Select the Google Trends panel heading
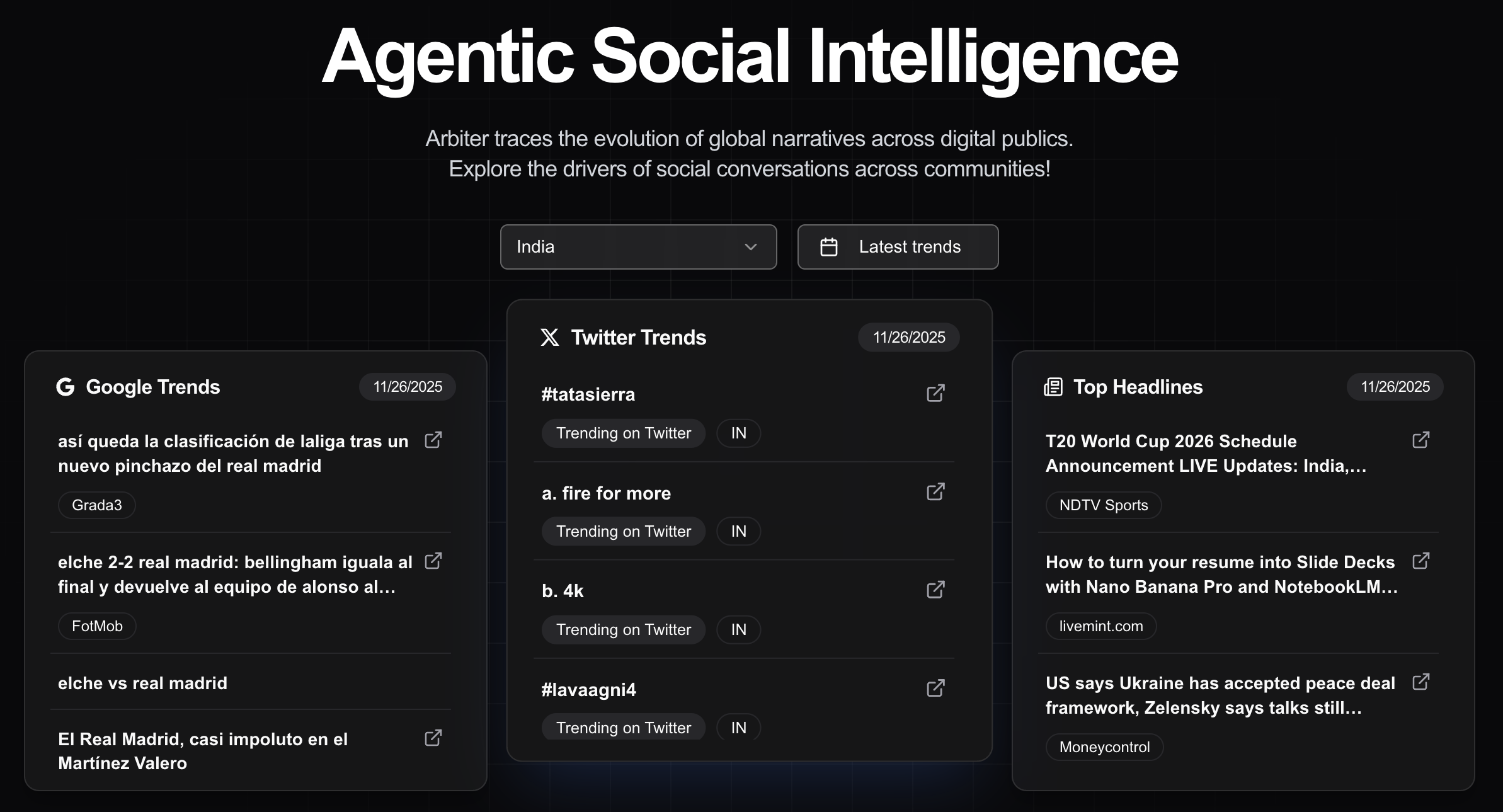Viewport: 1503px width, 812px height. point(152,387)
